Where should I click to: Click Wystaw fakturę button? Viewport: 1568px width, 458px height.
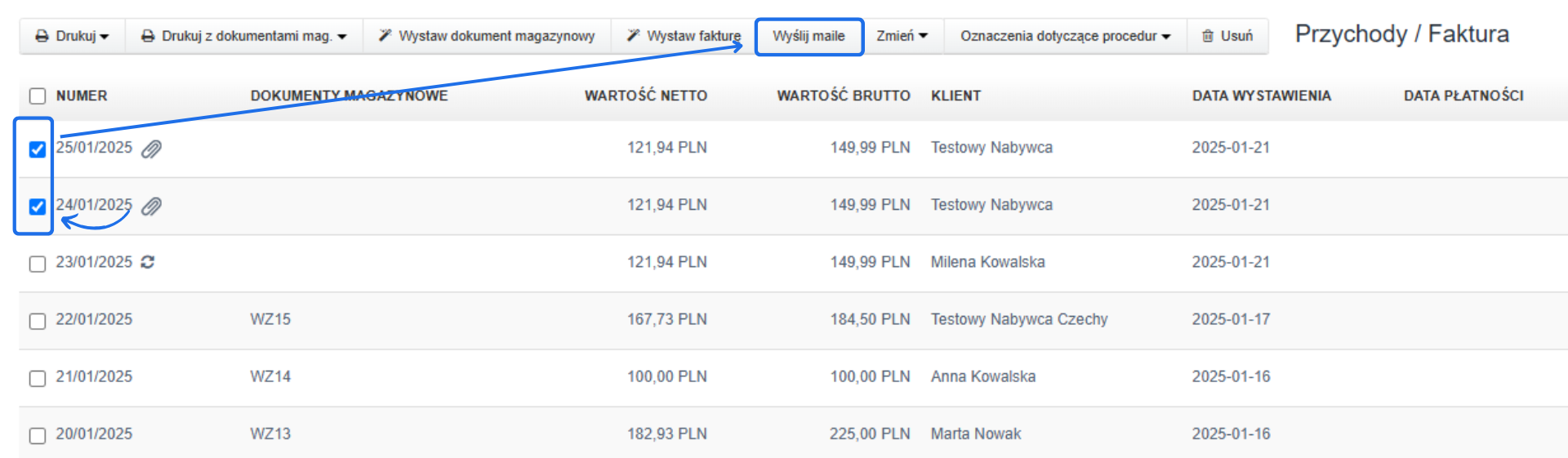pos(683,36)
